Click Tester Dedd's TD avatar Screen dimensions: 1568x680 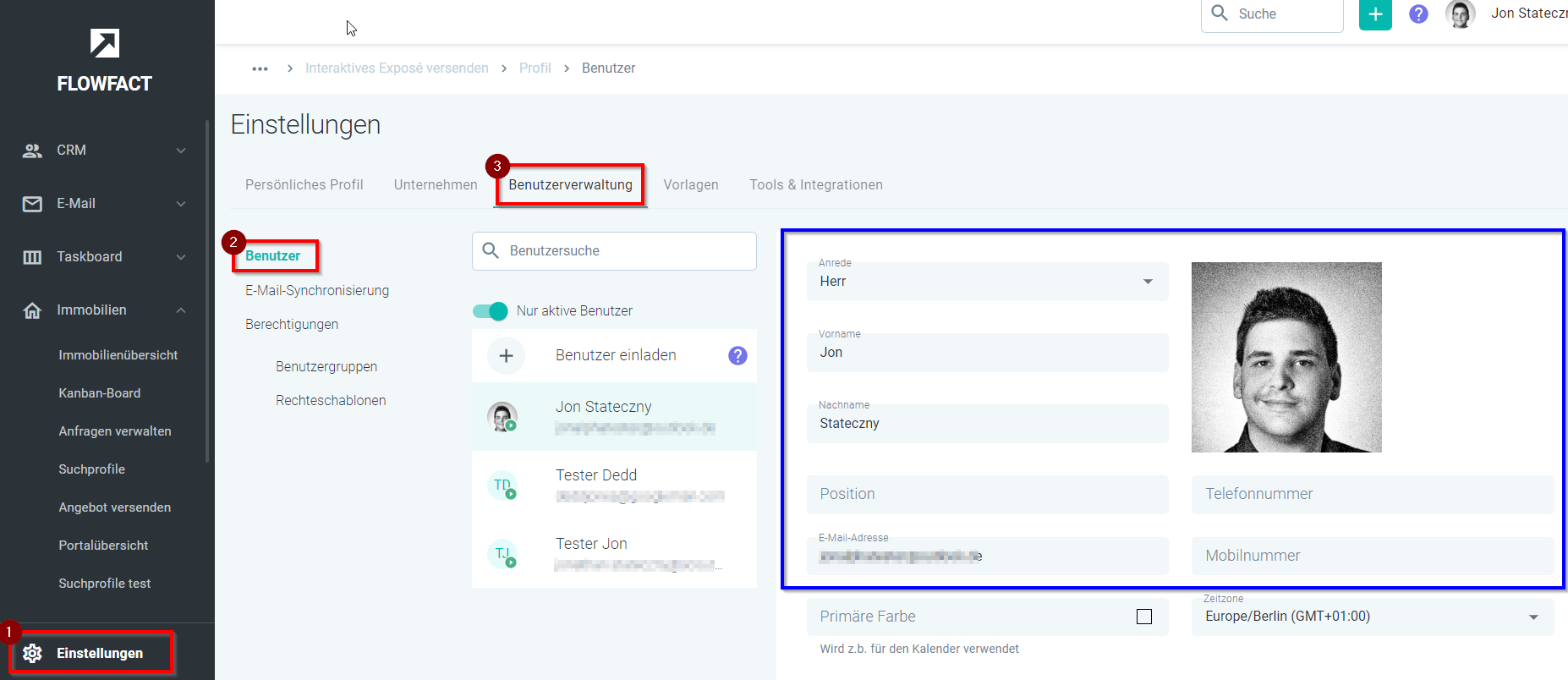point(502,485)
